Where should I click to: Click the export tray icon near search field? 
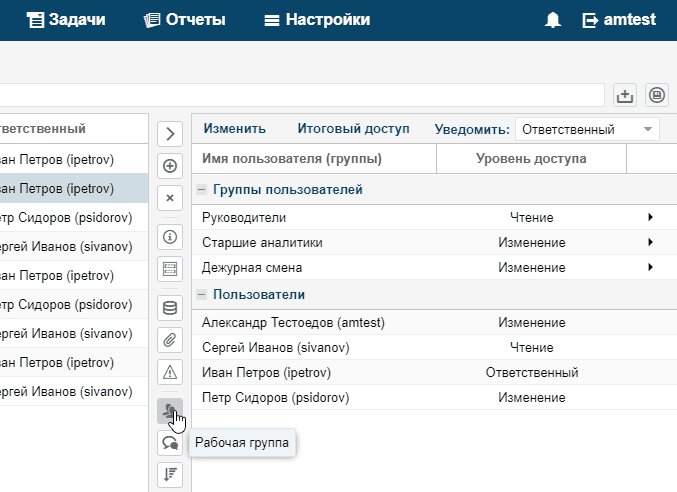(625, 95)
